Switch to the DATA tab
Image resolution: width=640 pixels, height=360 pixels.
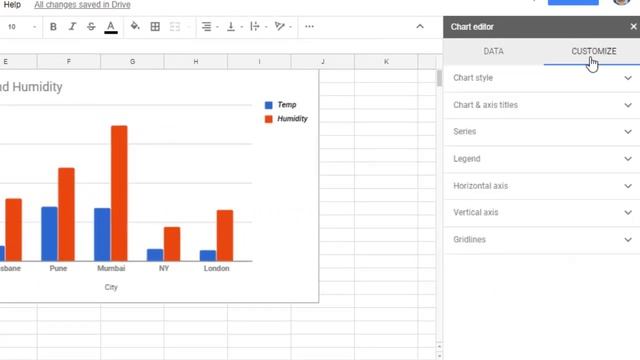(493, 51)
